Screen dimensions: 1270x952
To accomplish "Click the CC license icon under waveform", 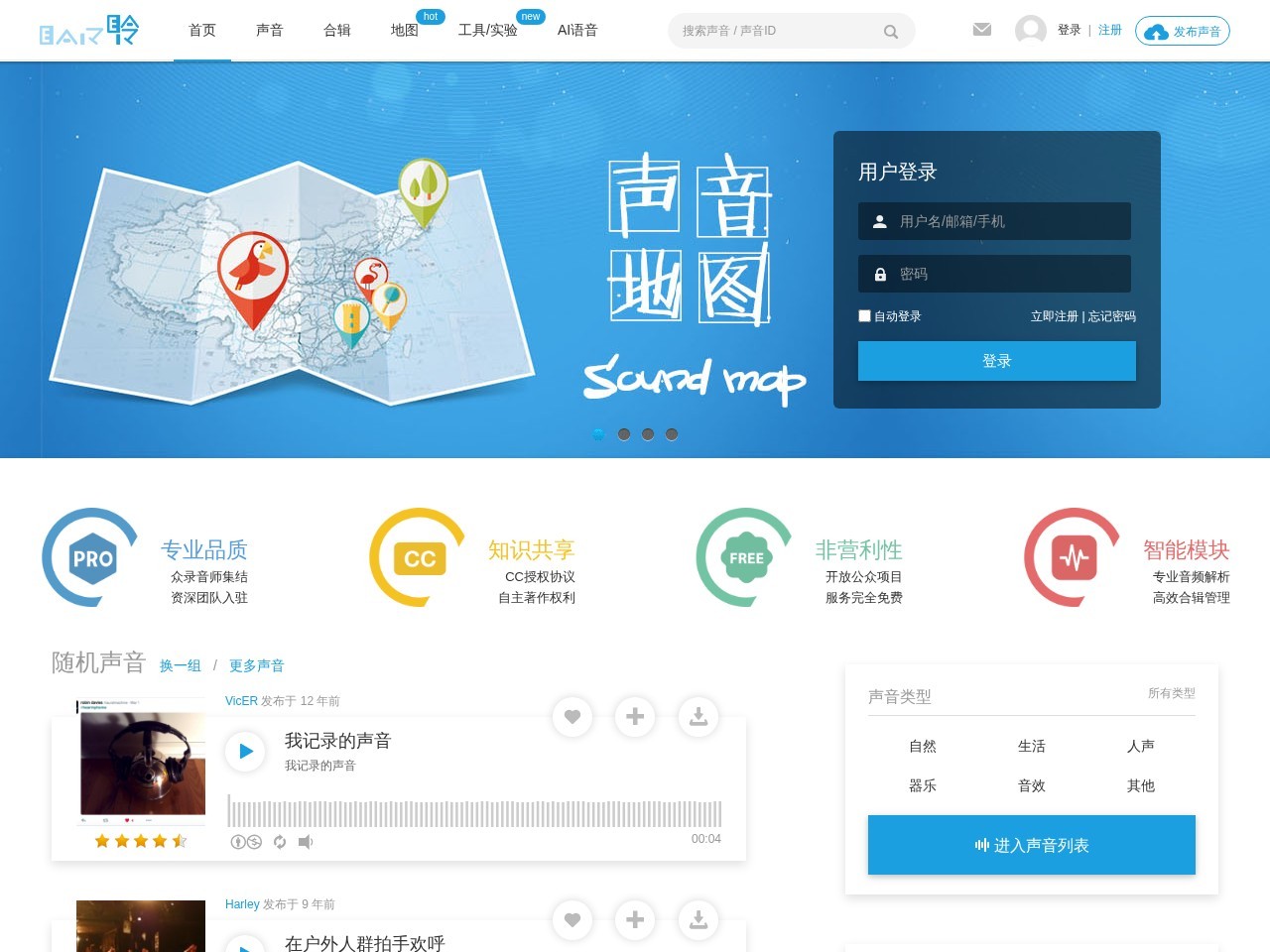I will [x=246, y=842].
